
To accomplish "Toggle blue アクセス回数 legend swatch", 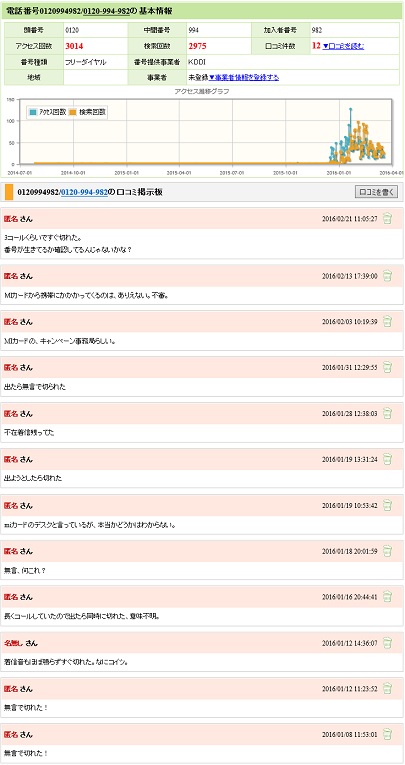I will click(x=33, y=112).
